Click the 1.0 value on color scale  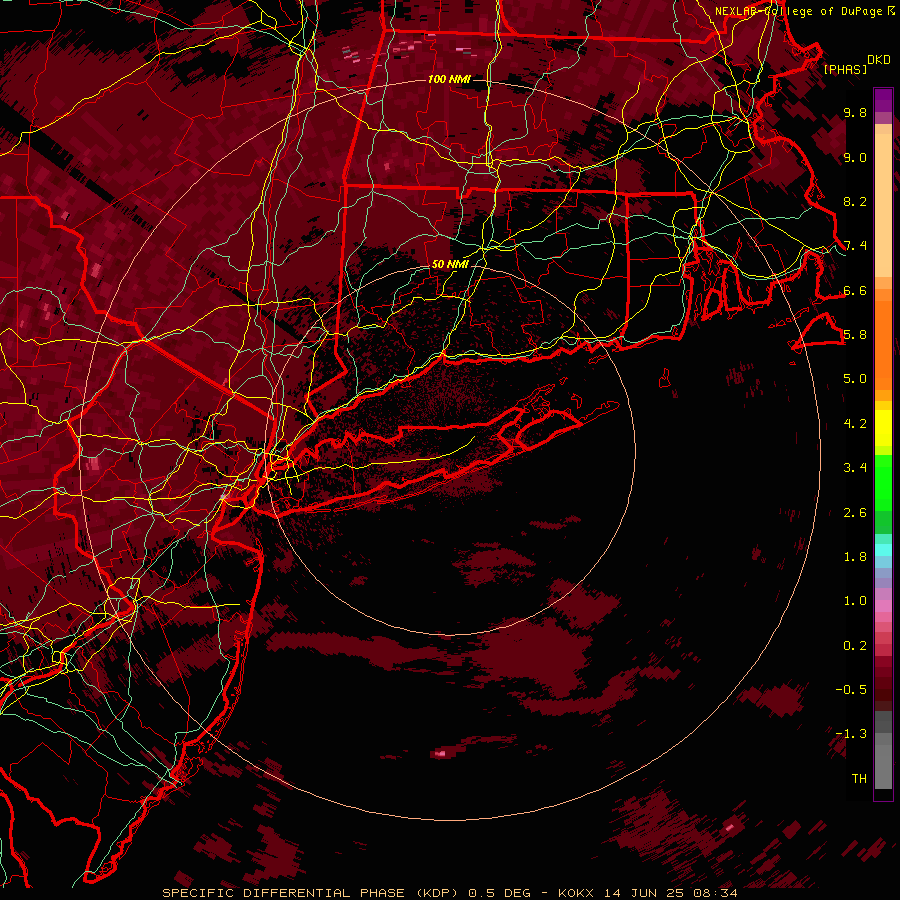tap(855, 601)
